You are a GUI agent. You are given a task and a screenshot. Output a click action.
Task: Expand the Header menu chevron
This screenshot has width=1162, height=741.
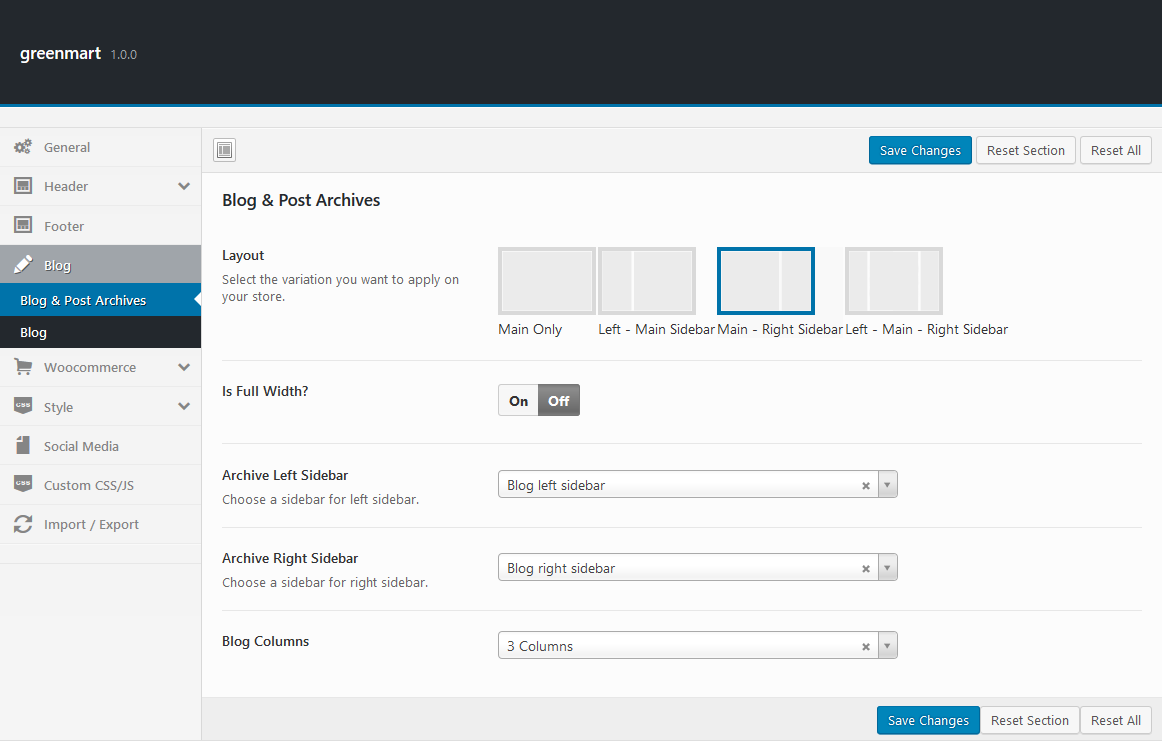[x=184, y=186]
